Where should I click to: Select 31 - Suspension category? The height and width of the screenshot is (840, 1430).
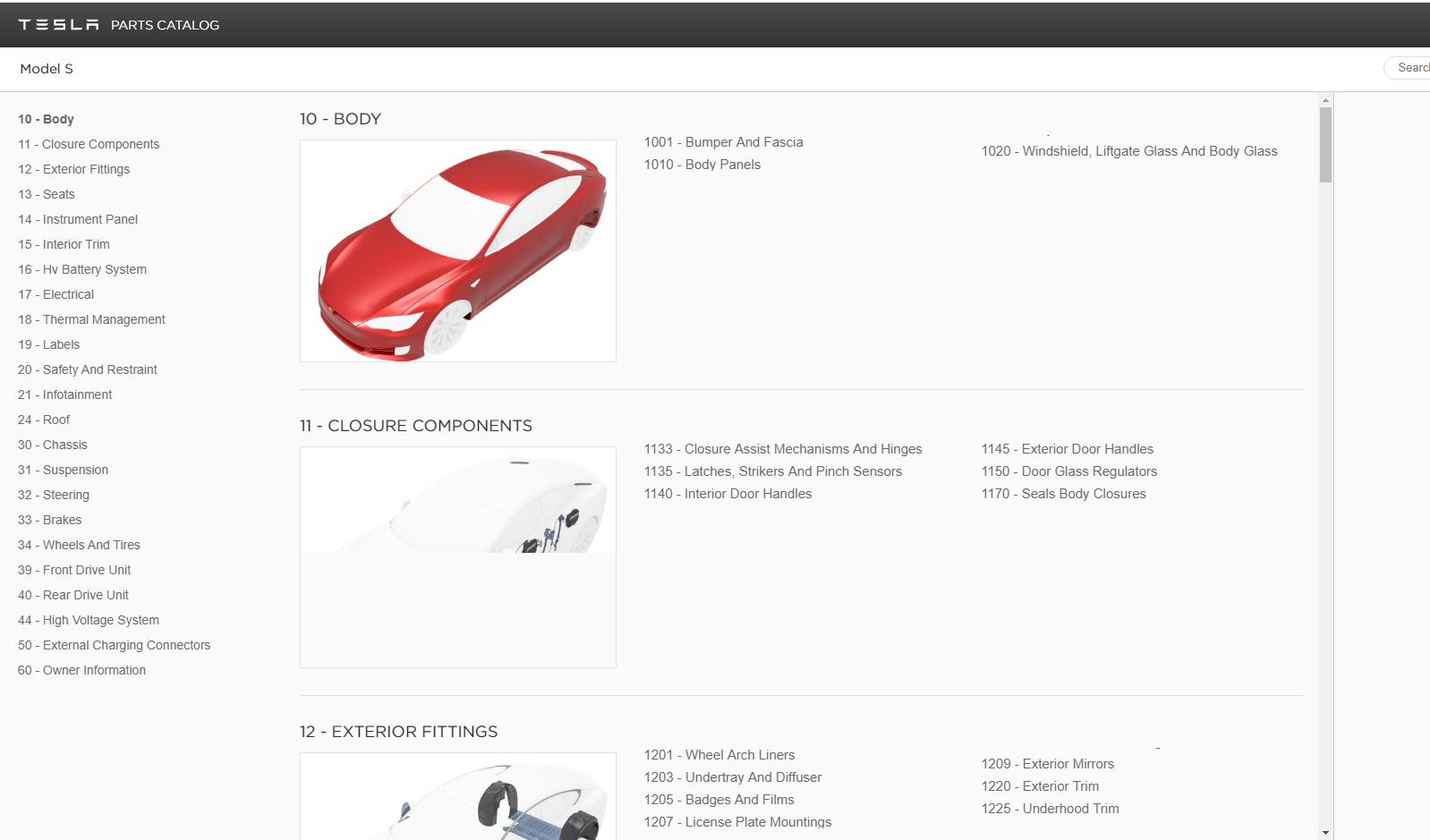click(63, 470)
